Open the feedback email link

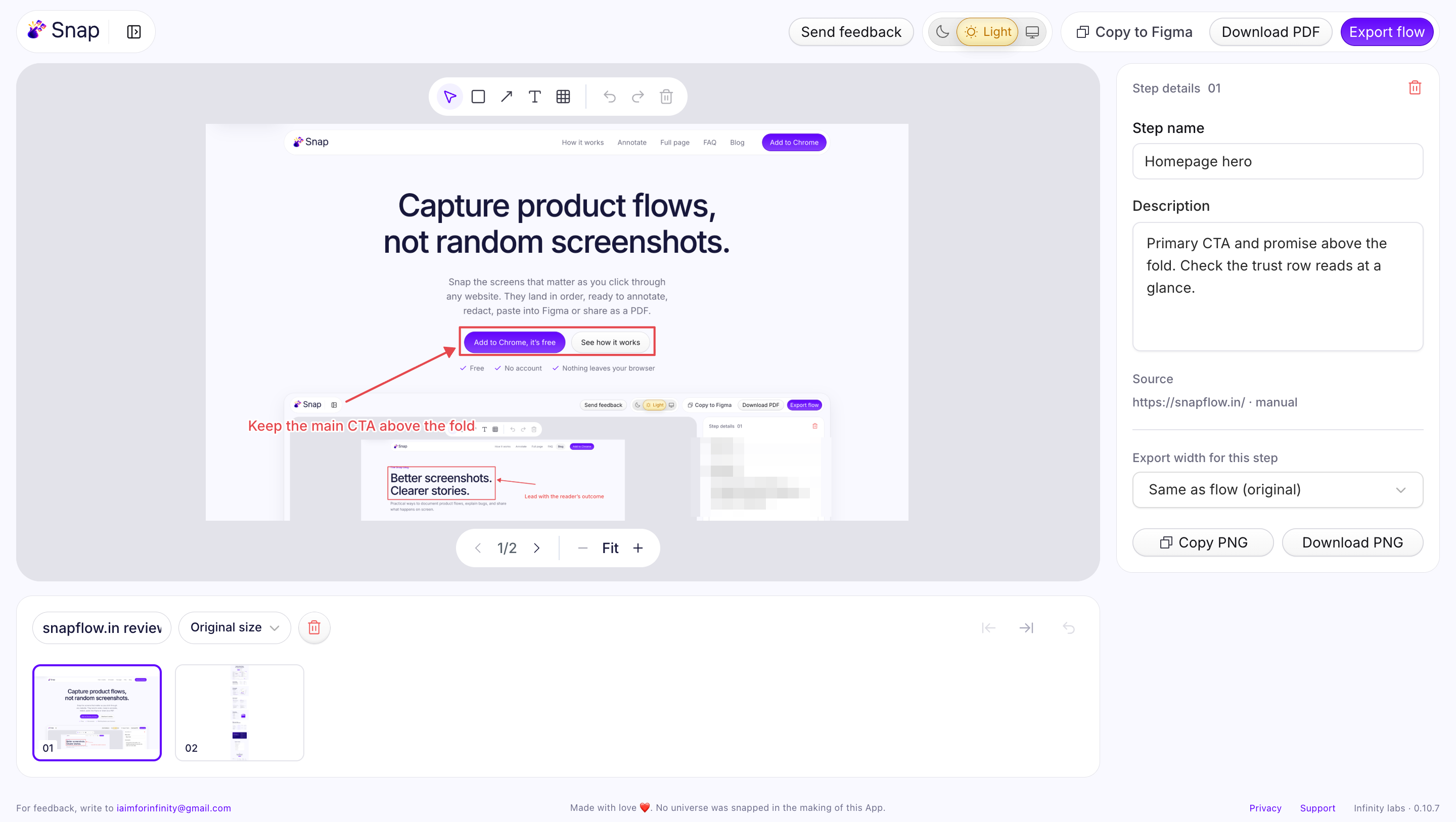pyautogui.click(x=173, y=808)
